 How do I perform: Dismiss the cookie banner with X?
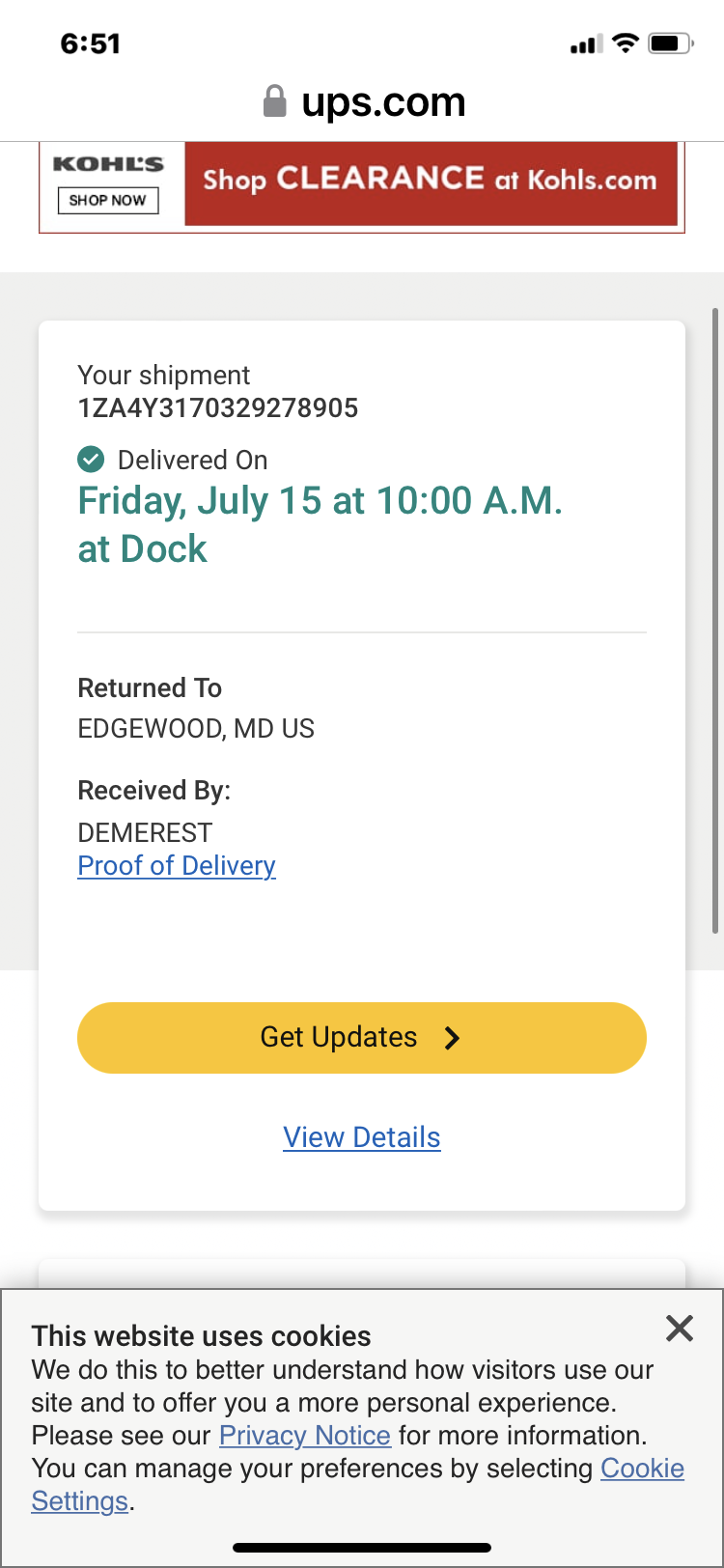click(680, 1329)
